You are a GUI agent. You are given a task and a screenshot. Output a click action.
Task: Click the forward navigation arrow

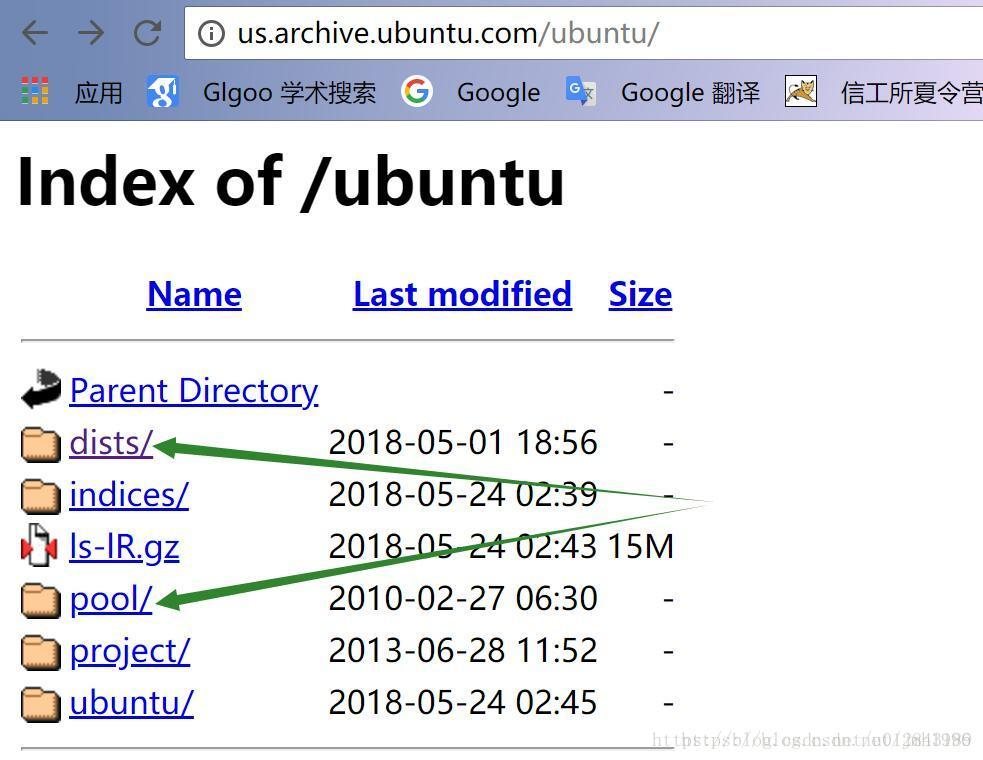(x=91, y=32)
